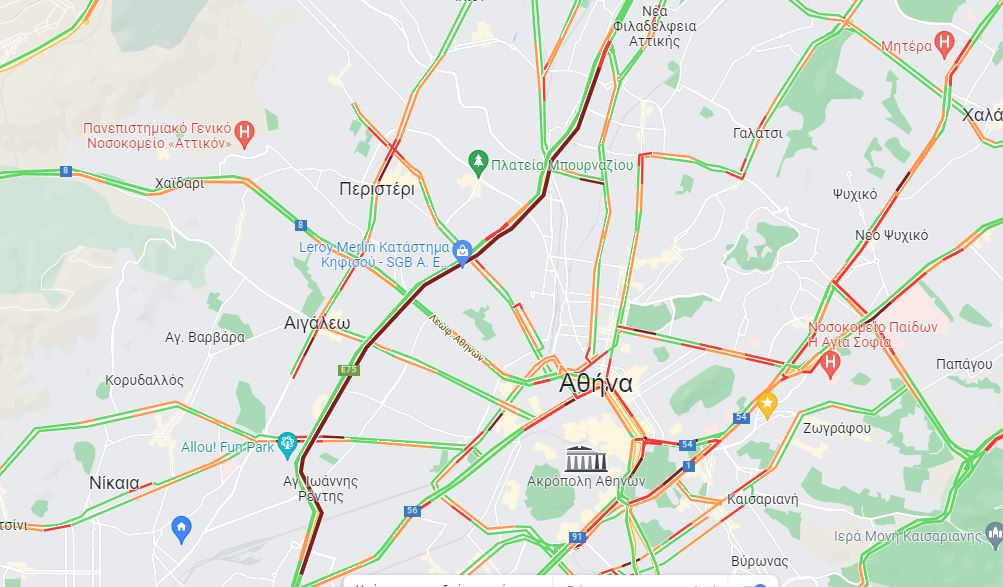
Task: Toggle the blue switch on bottom card
Action: pyautogui.click(x=755, y=585)
